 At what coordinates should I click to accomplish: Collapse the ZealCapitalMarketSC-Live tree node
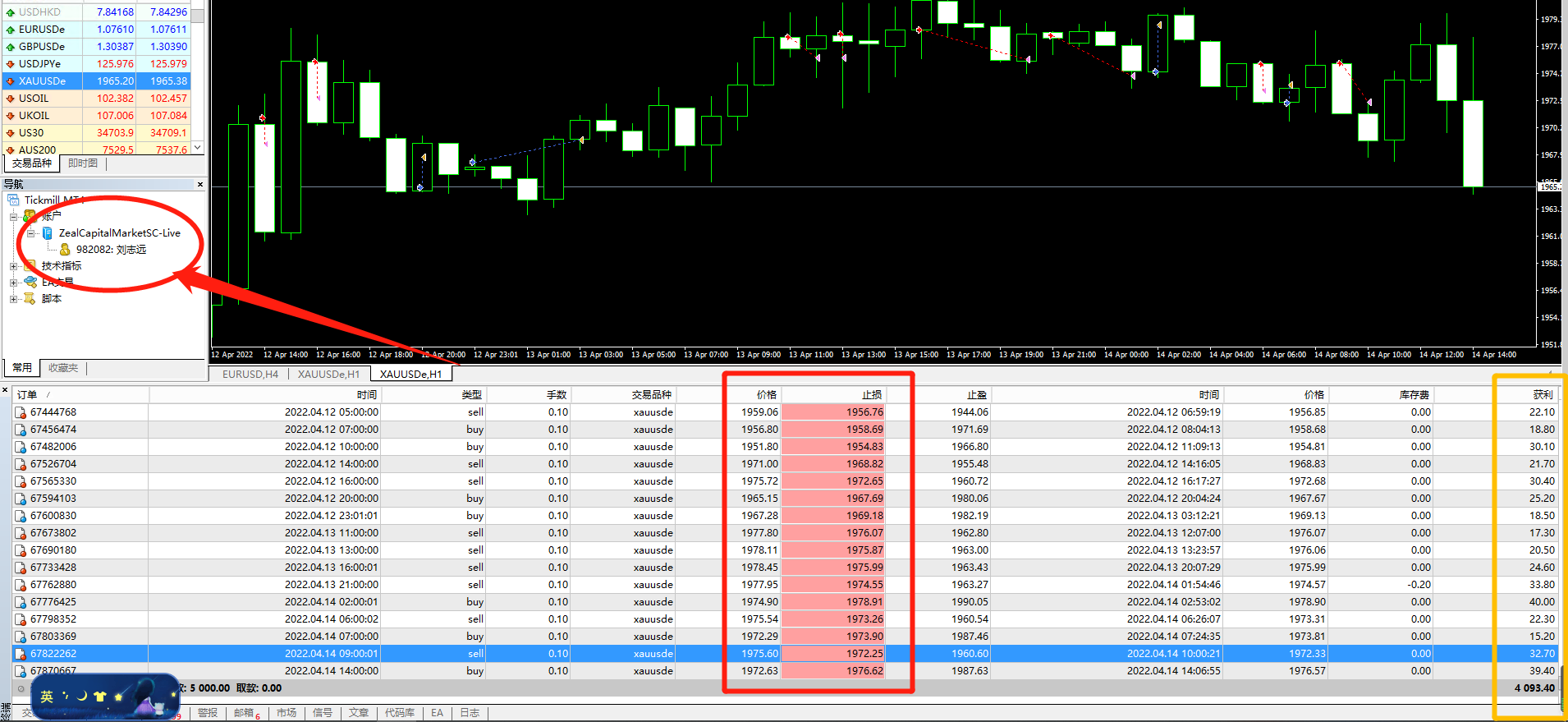pos(31,233)
